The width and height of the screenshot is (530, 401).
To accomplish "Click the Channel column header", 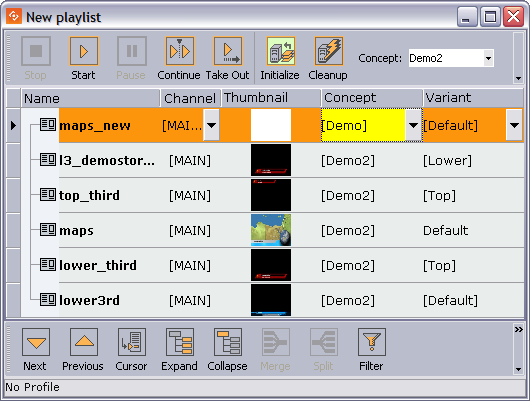I will click(x=190, y=98).
